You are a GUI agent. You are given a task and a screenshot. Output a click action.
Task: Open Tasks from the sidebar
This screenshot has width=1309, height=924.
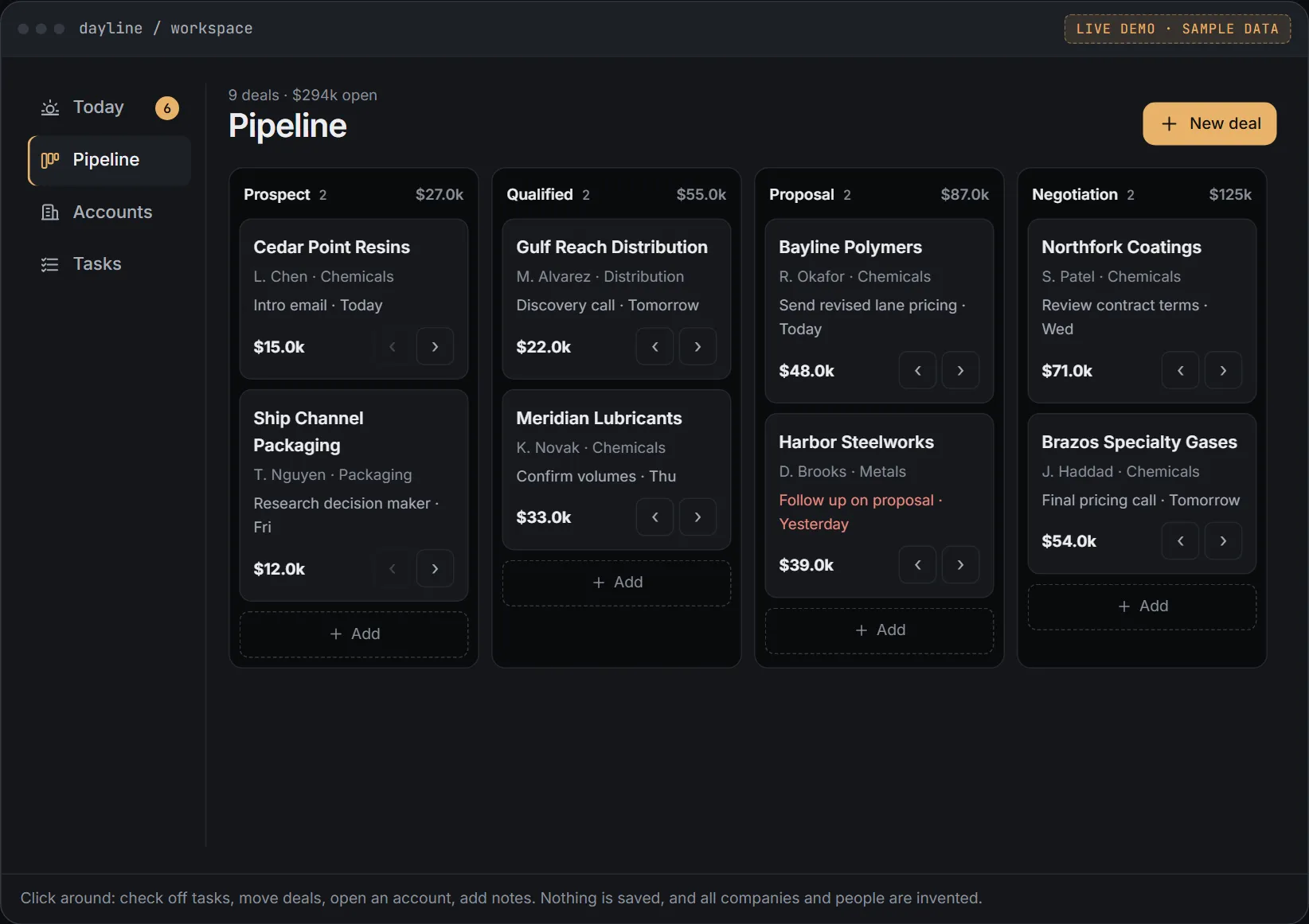(110, 264)
